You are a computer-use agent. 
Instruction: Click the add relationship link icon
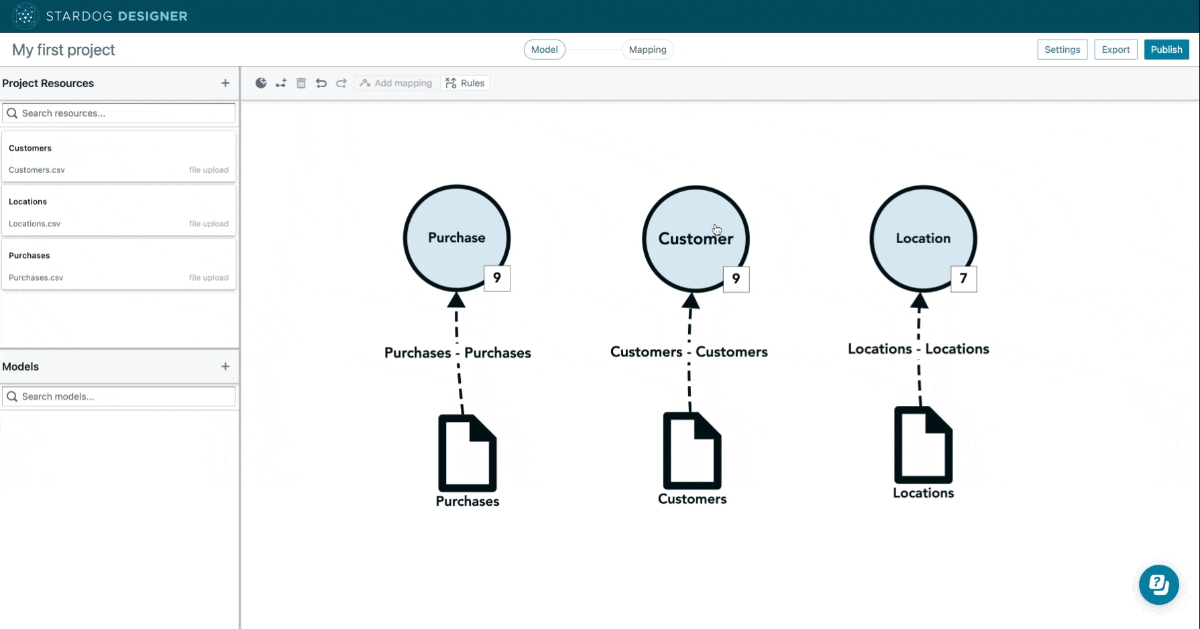[x=281, y=83]
